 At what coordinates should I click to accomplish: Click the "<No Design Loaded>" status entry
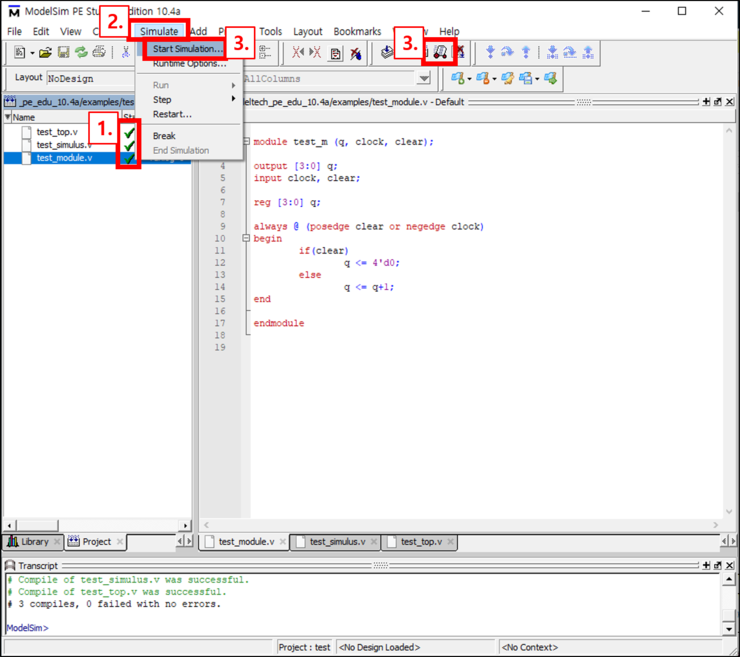(x=379, y=647)
